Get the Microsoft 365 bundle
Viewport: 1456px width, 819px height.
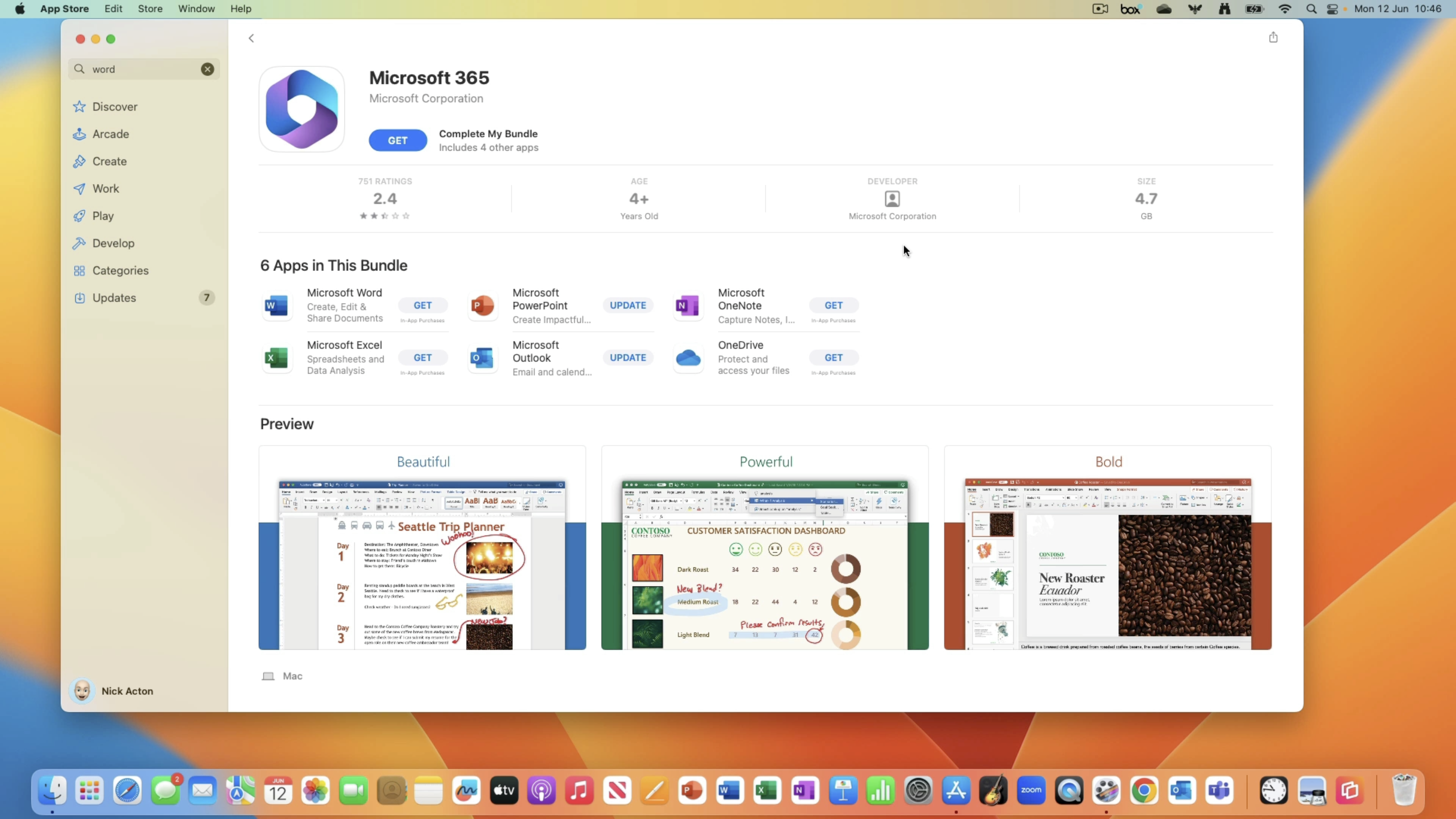point(398,140)
